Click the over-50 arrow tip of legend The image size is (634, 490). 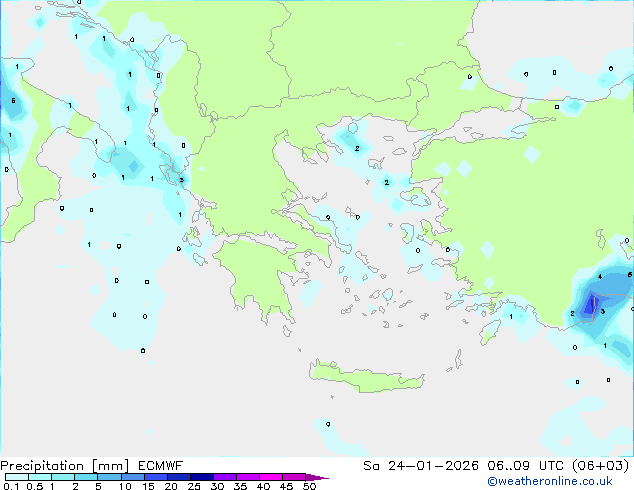[317, 477]
